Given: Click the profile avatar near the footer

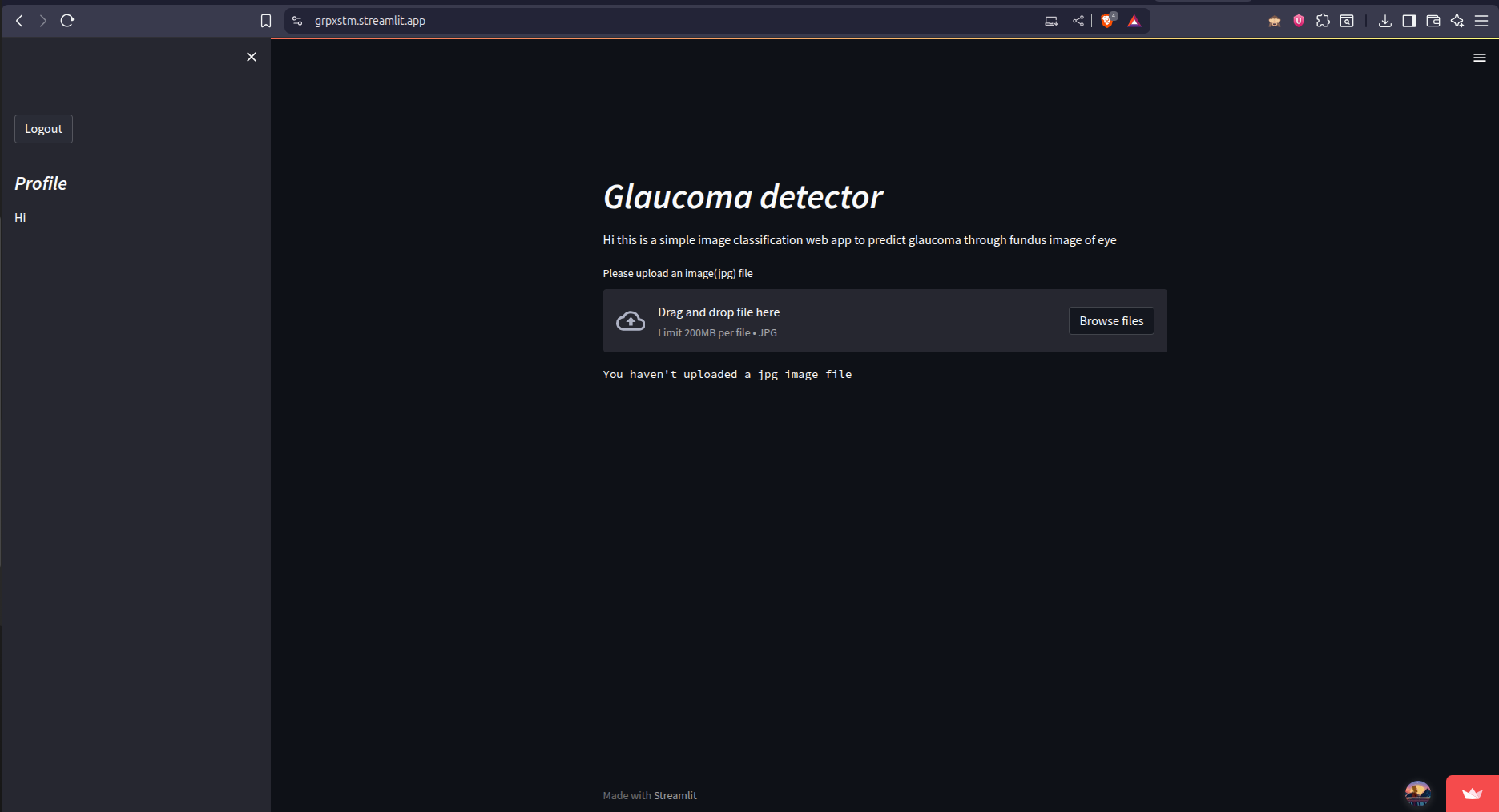Looking at the screenshot, I should tap(1416, 794).
